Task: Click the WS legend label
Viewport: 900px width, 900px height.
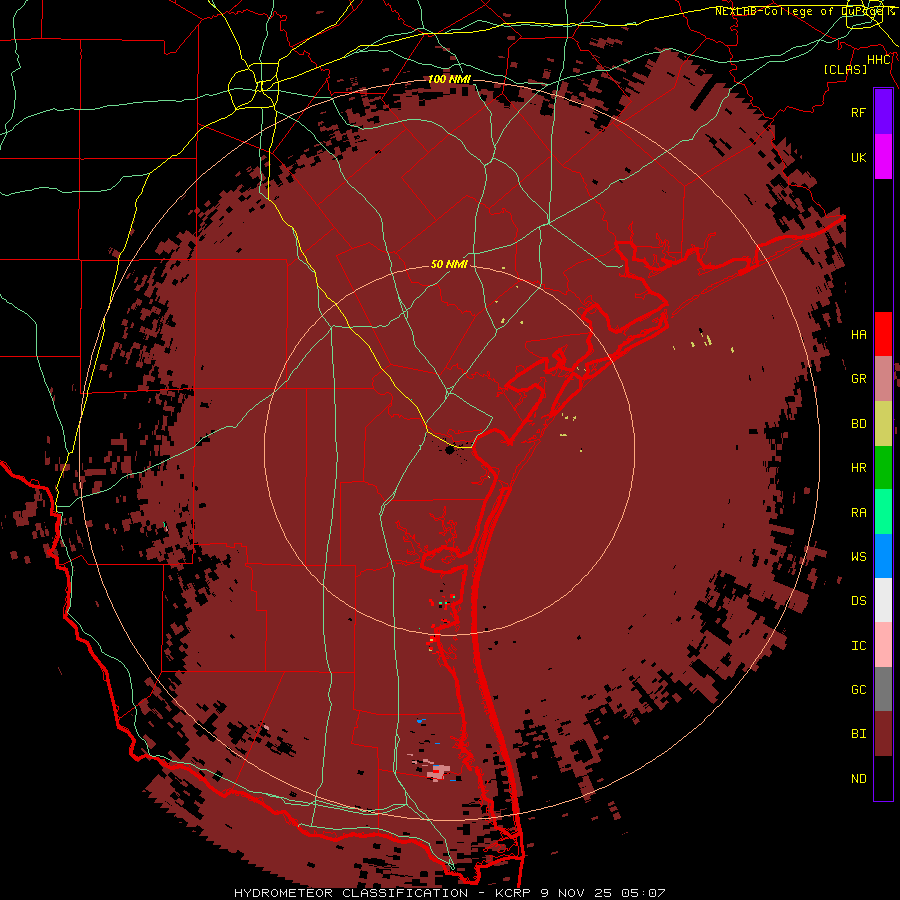Action: tap(858, 556)
